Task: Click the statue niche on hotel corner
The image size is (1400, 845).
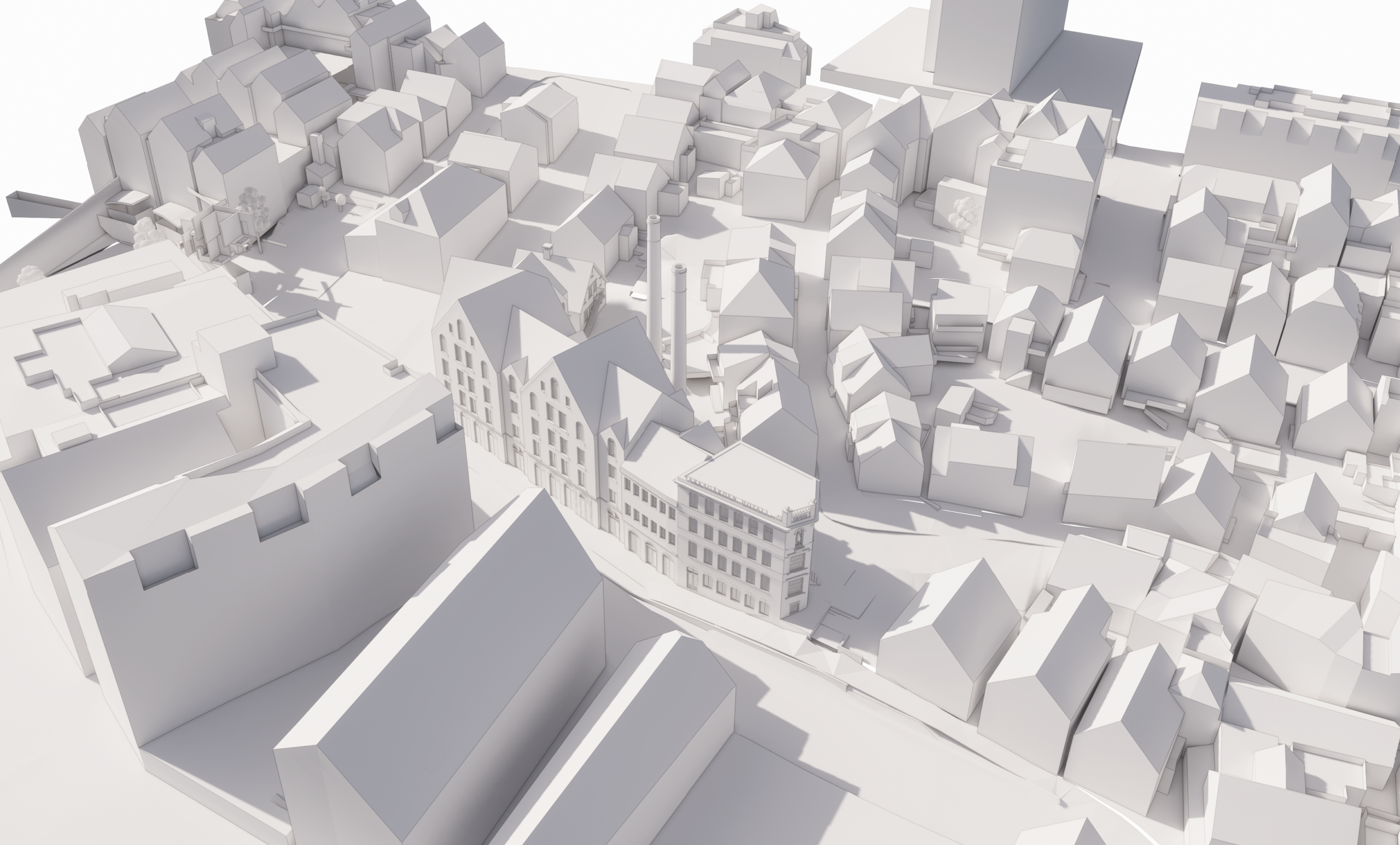Action: (800, 537)
